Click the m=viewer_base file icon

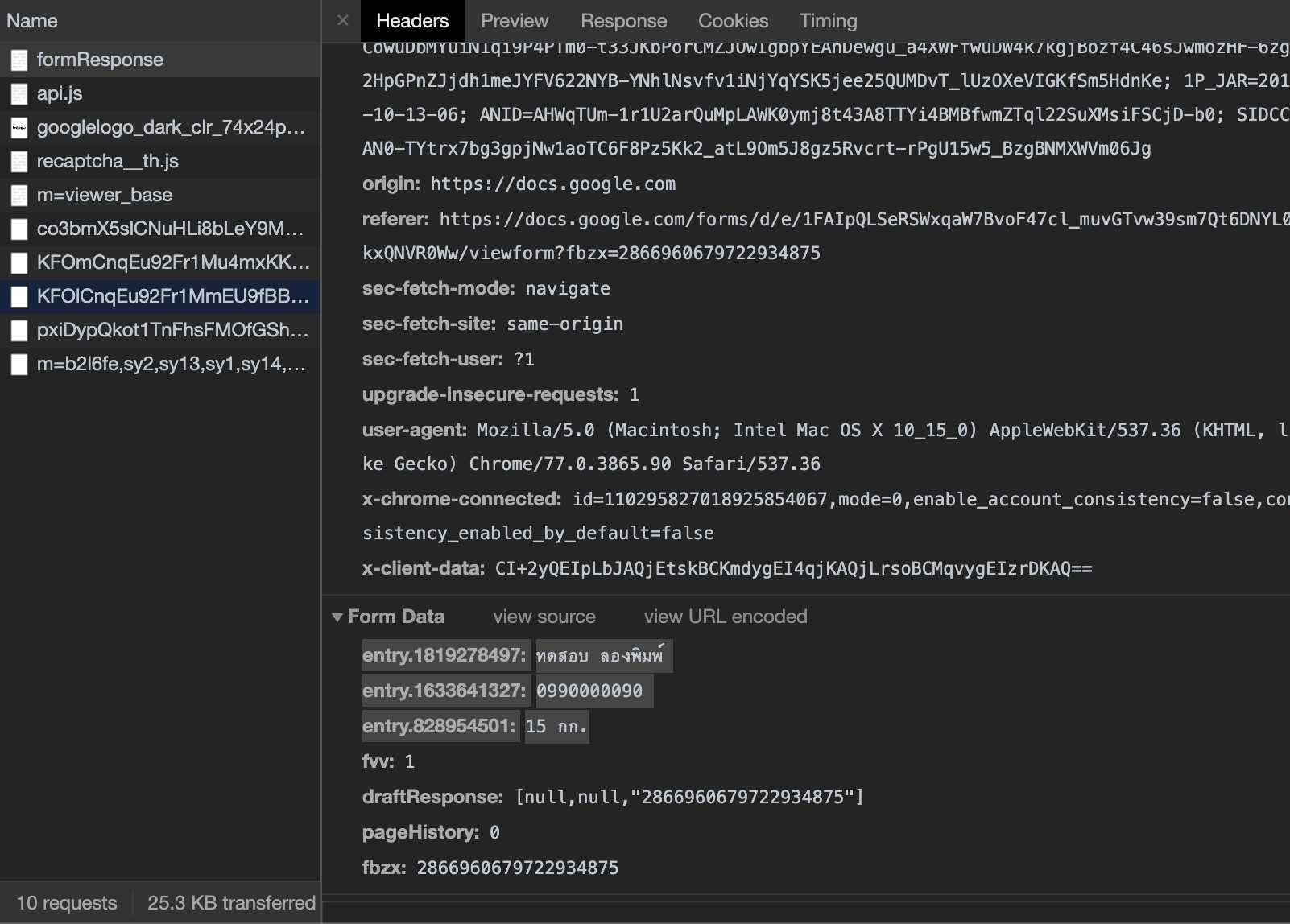(x=19, y=195)
